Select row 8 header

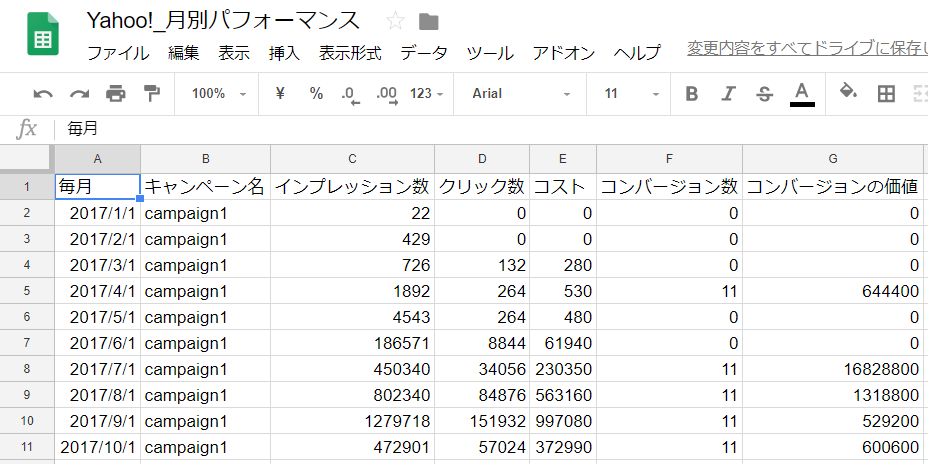[x=27, y=369]
